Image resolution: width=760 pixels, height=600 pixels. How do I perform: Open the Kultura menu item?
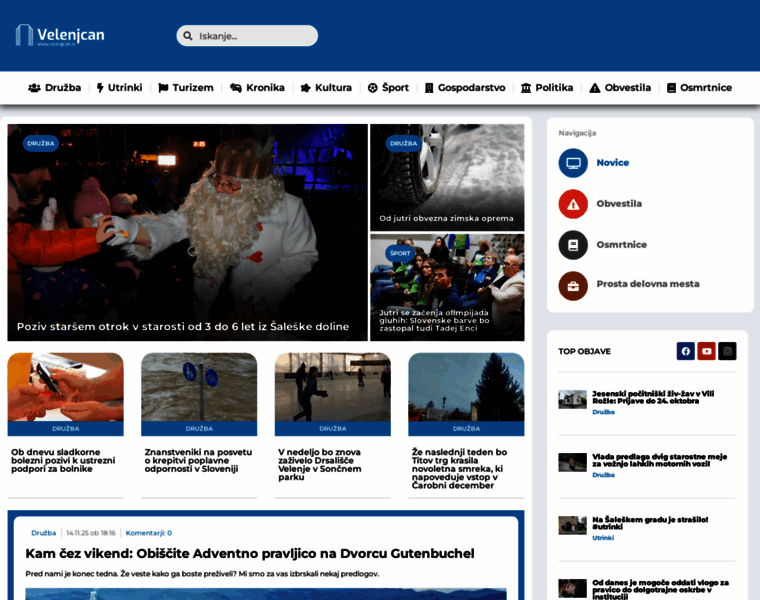point(326,88)
